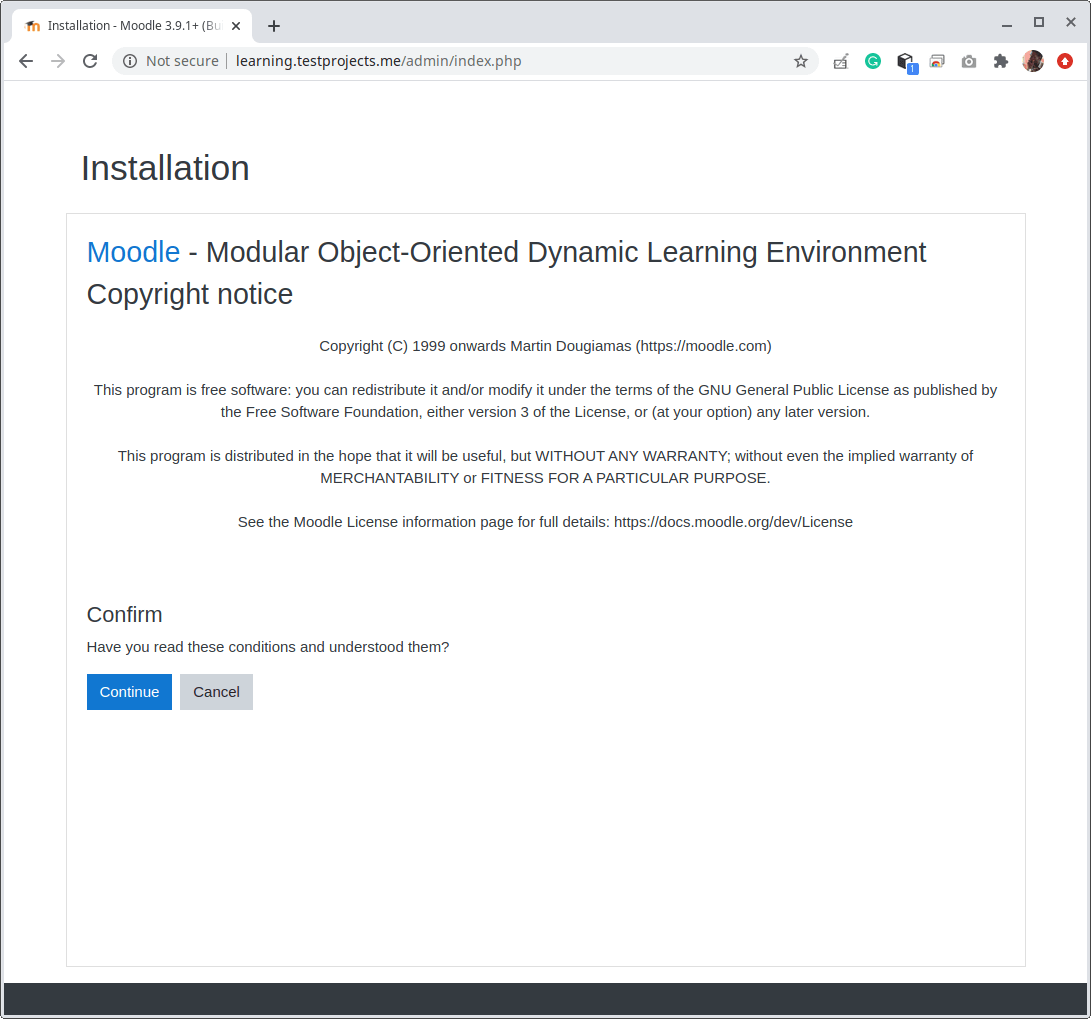This screenshot has height=1019, width=1091.
Task: Click the cube extension with badge 1
Action: (906, 63)
